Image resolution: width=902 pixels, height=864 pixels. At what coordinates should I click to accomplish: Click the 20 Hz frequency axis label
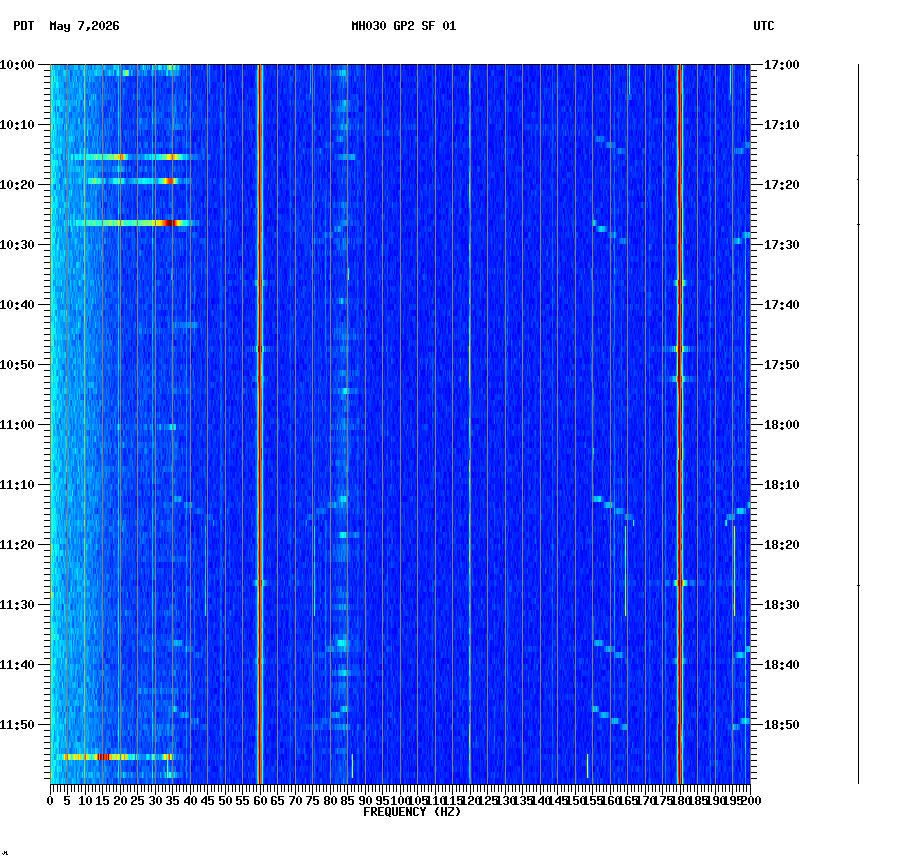coord(120,801)
